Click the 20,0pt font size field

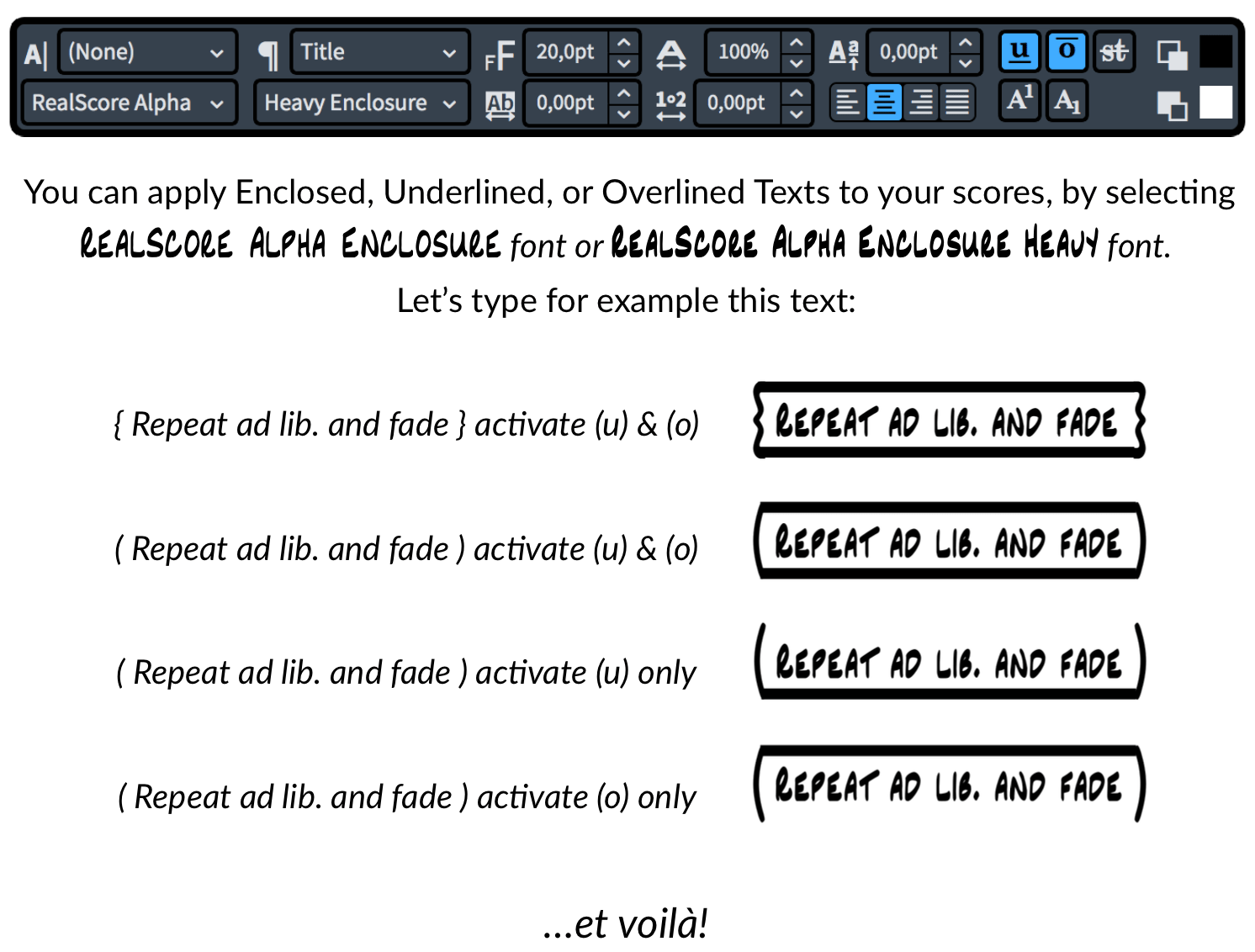tap(566, 52)
